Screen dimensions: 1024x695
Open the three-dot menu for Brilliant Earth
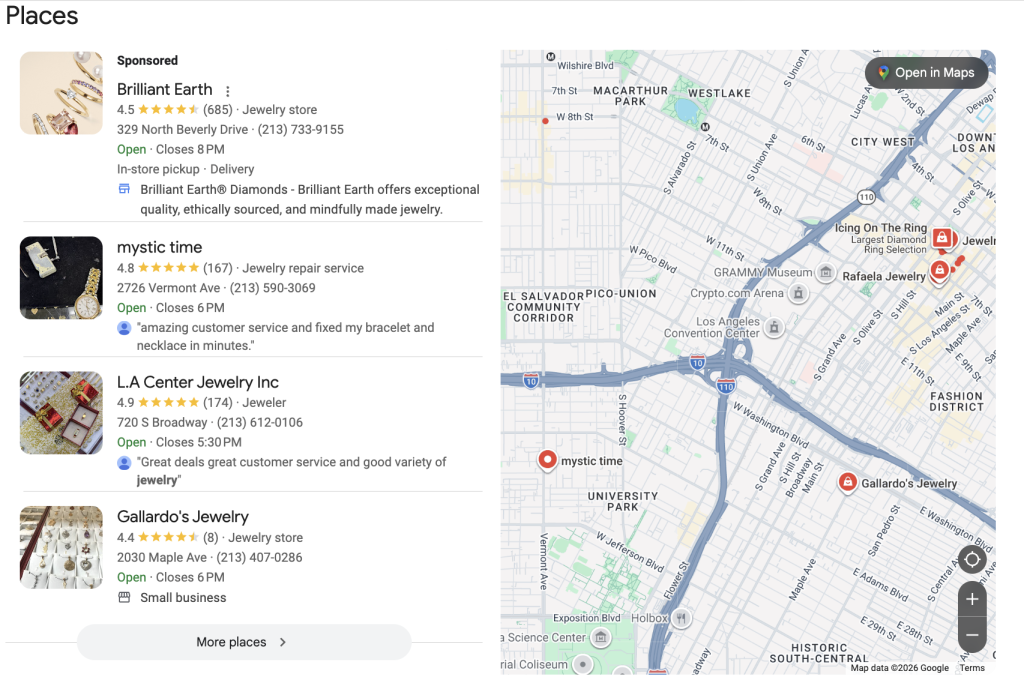coord(228,90)
